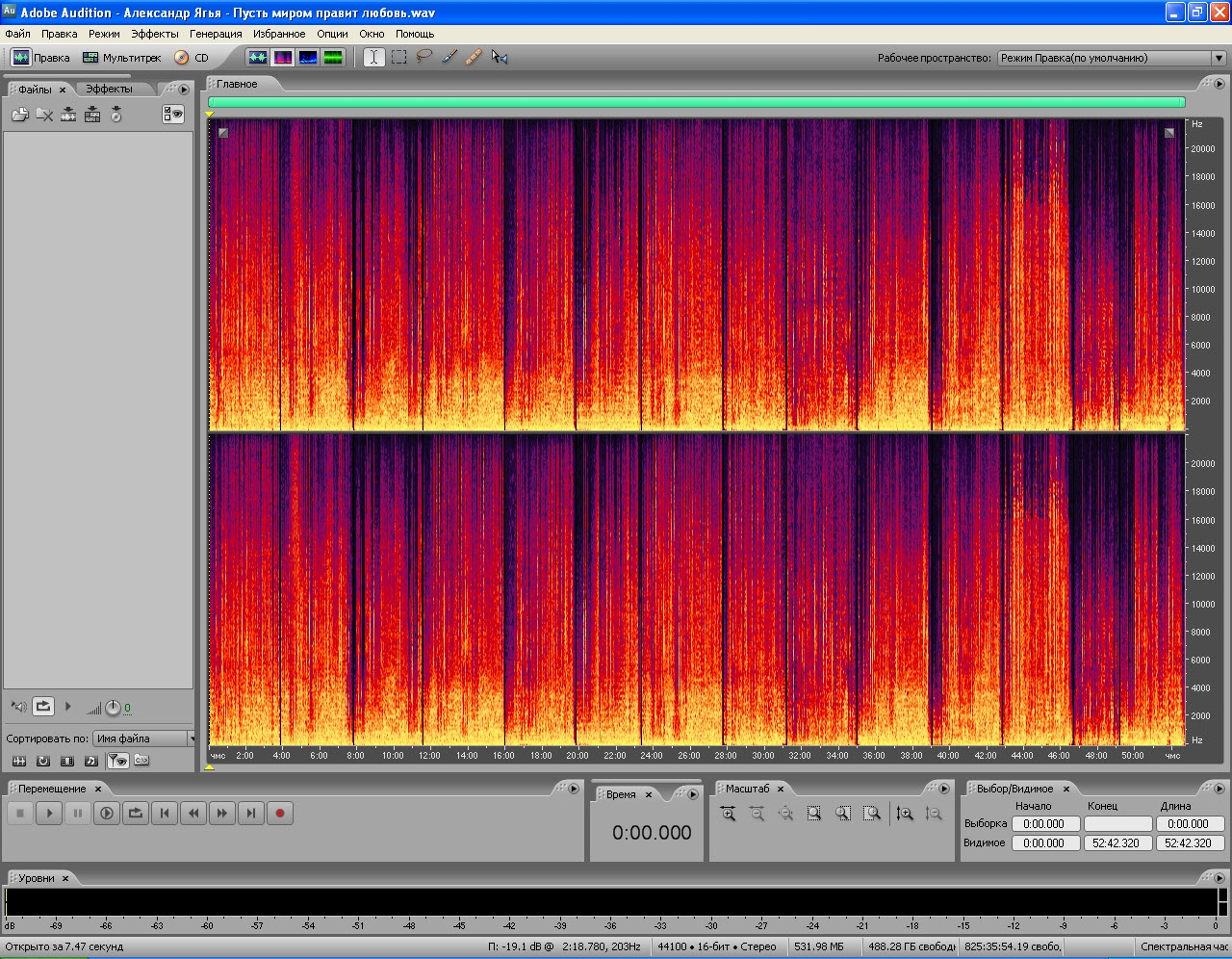The image size is (1232, 959).
Task: Click the green horizontal zoom scrollbar
Action: point(696,102)
